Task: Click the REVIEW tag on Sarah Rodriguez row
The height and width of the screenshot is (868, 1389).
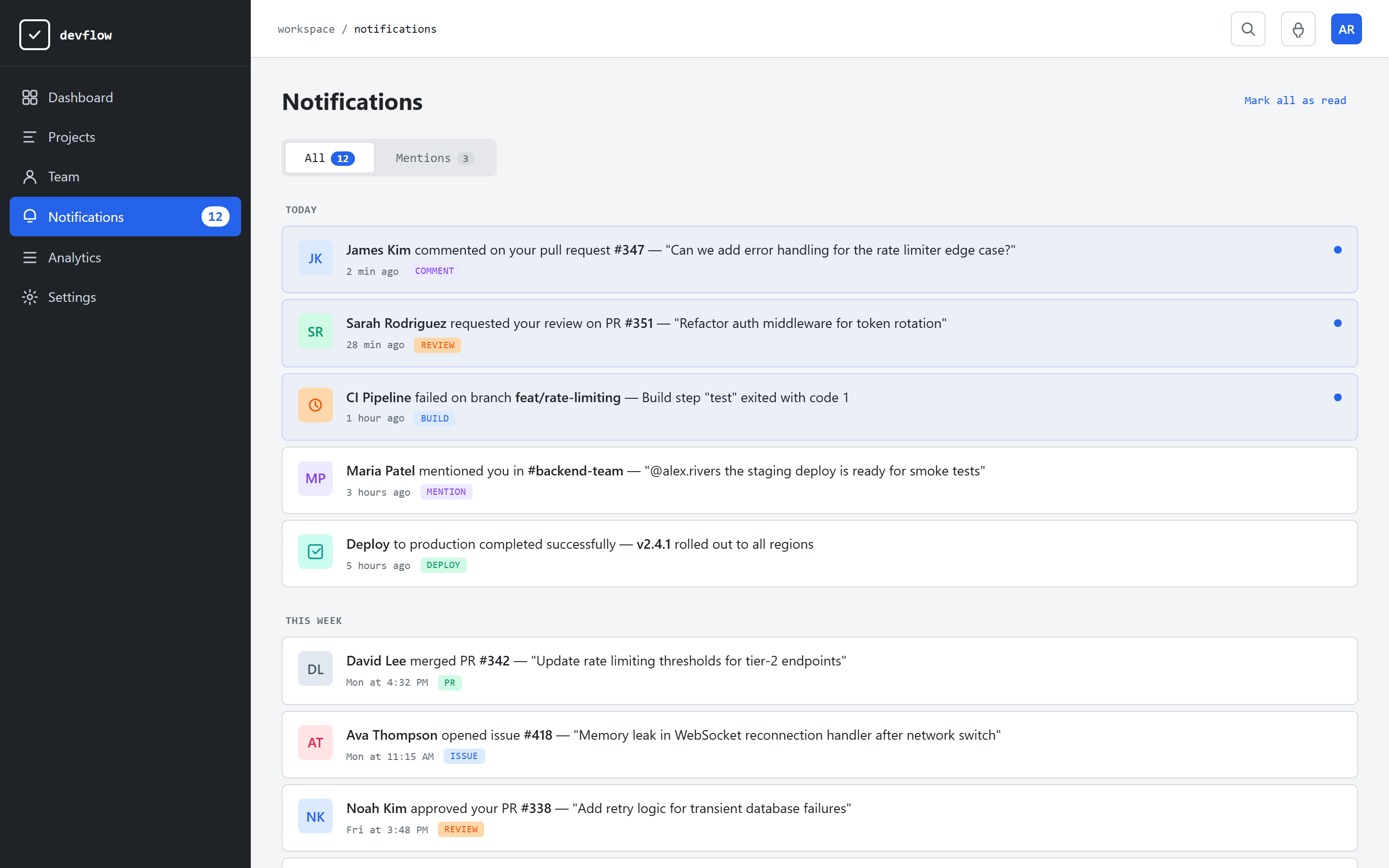Action: pyautogui.click(x=437, y=345)
